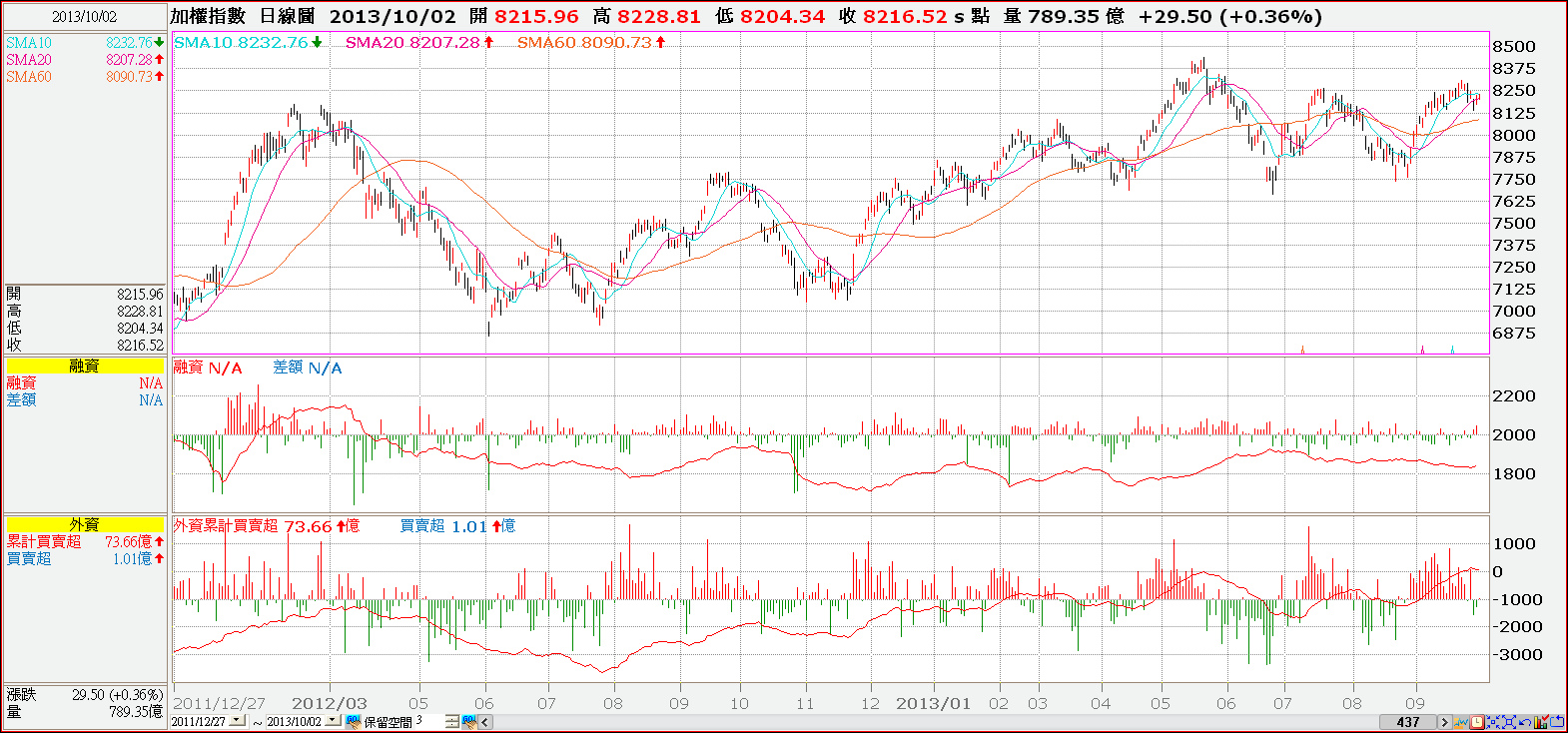
Task: Click the 漲跌 29.50 (+0.36%) row
Action: [x=85, y=694]
